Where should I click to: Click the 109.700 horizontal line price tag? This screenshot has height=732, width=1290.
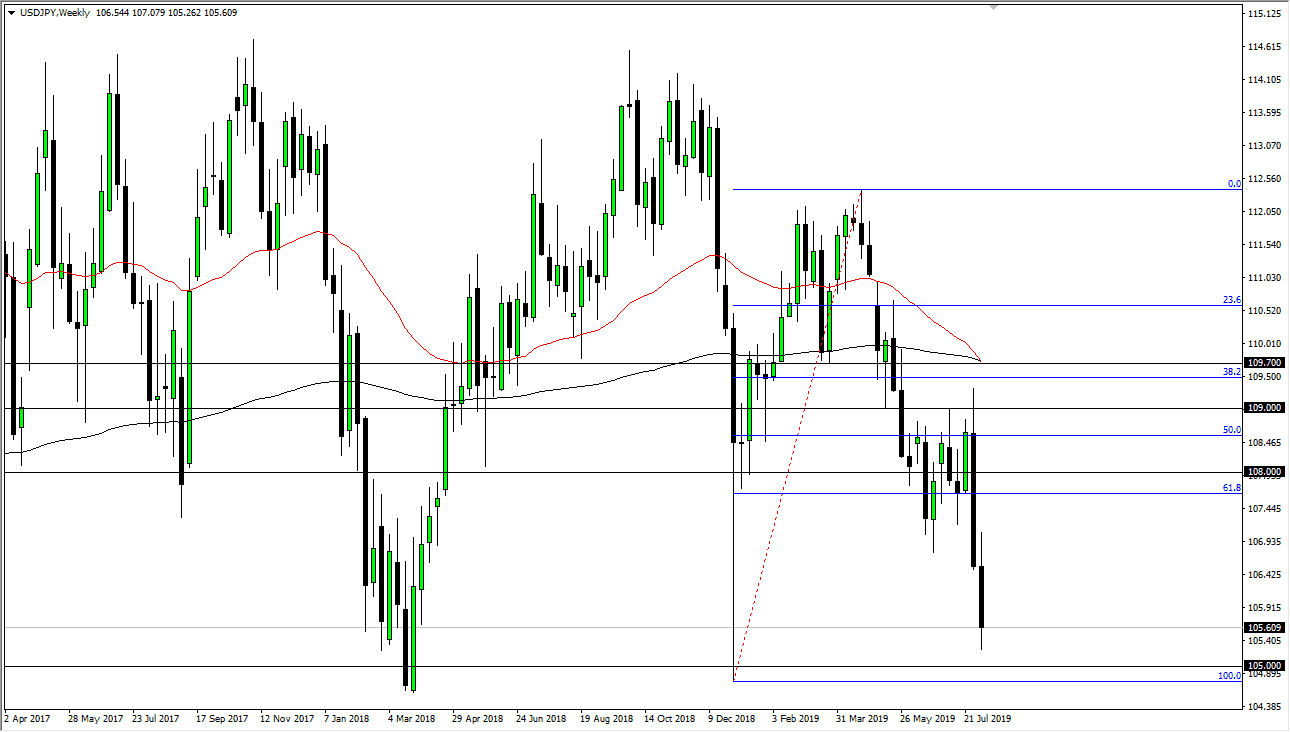(x=1265, y=363)
